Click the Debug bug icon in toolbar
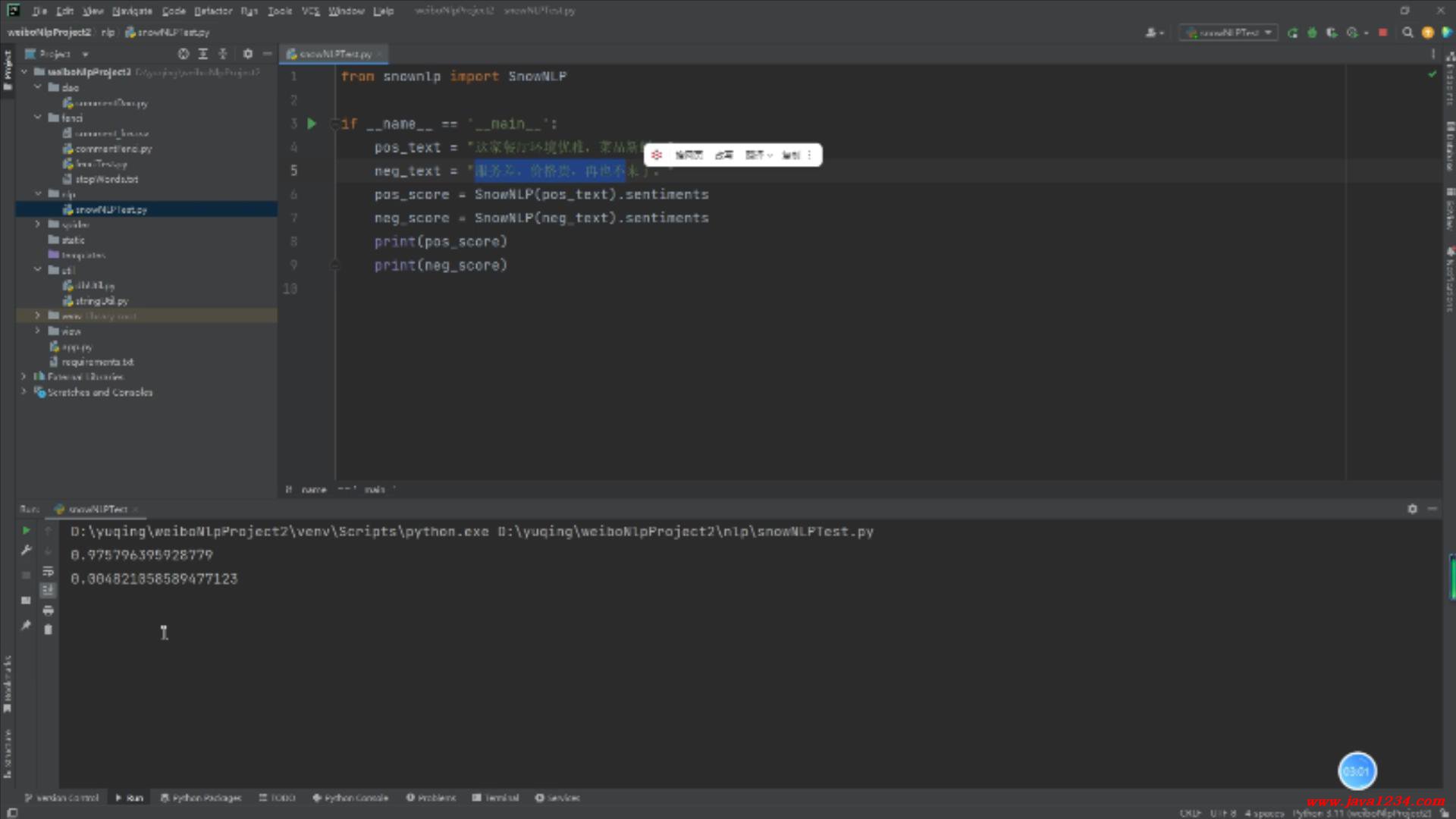This screenshot has width=1456, height=819. pyautogui.click(x=1312, y=33)
